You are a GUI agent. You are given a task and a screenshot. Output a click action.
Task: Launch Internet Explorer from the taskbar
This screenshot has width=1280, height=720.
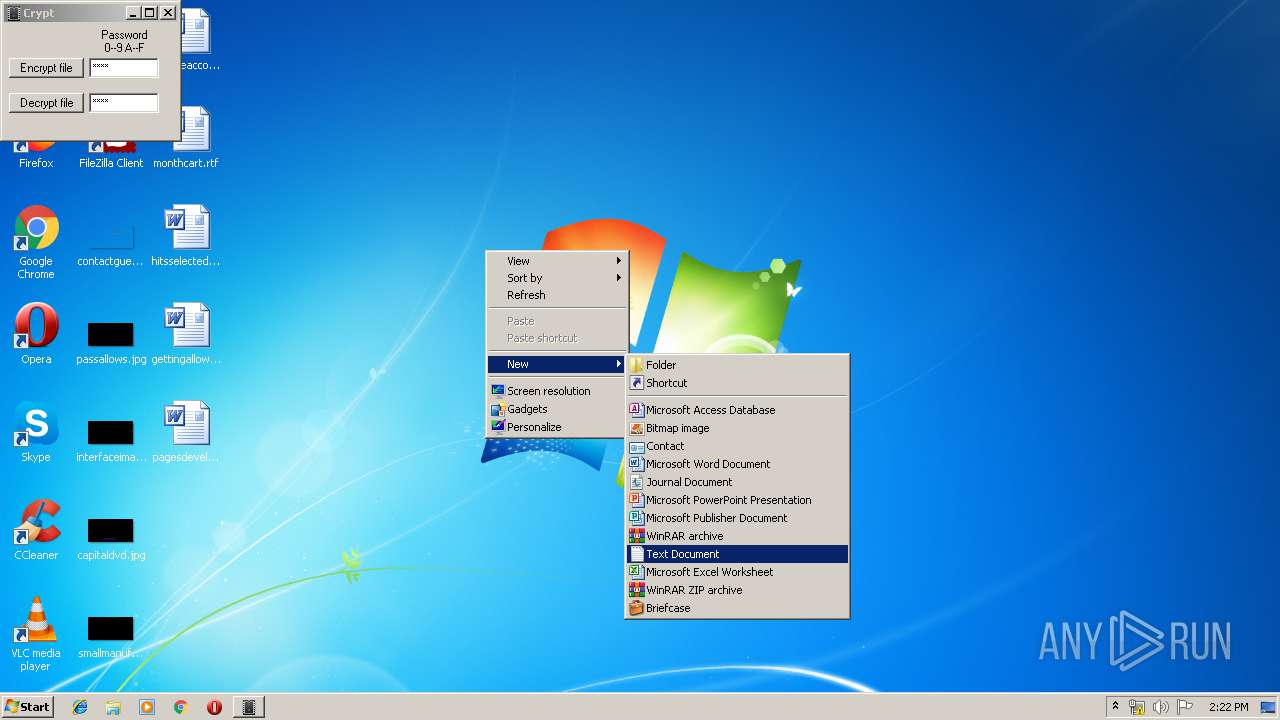(80, 707)
